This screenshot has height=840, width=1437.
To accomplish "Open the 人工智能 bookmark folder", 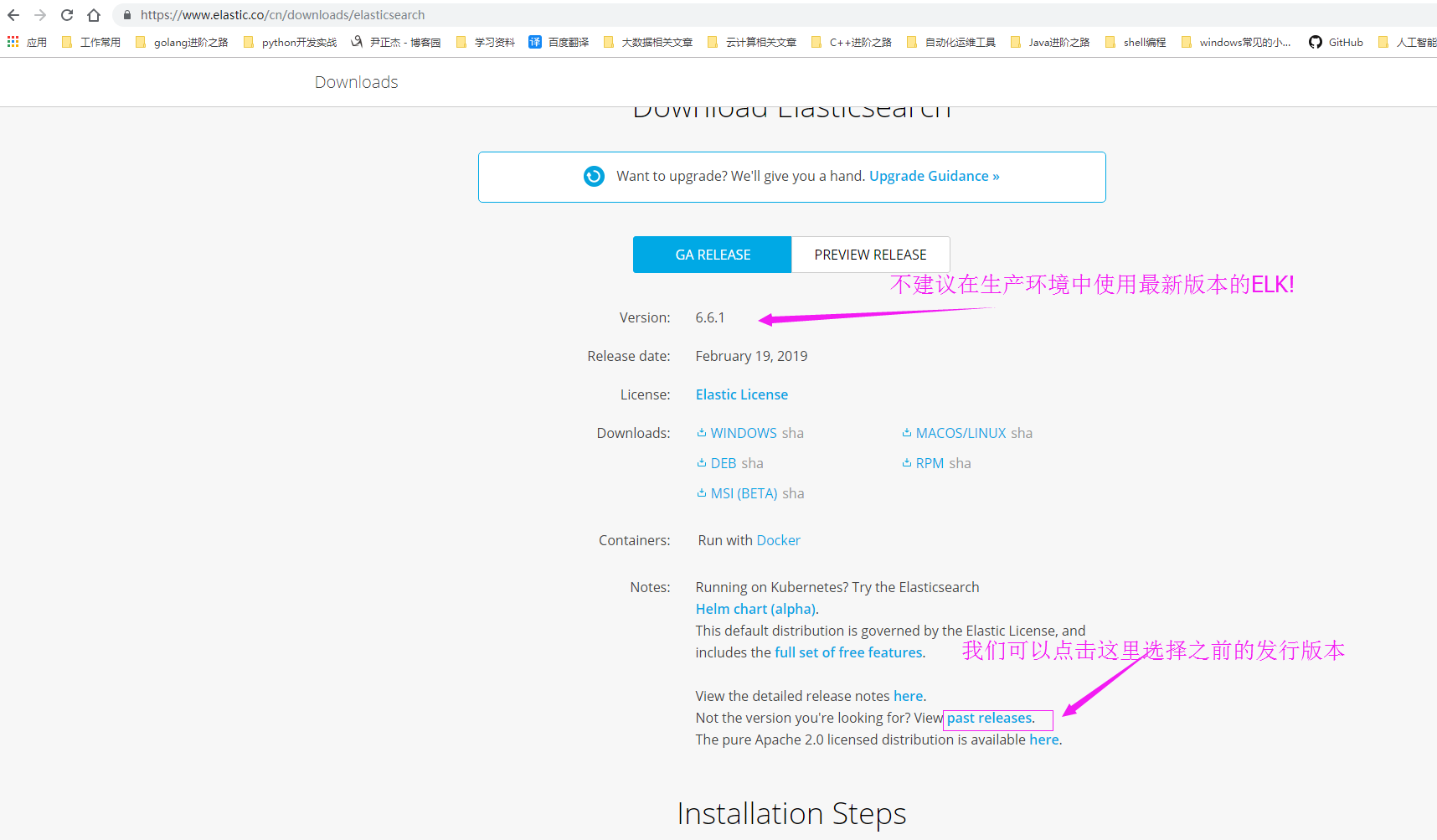I will (1407, 42).
